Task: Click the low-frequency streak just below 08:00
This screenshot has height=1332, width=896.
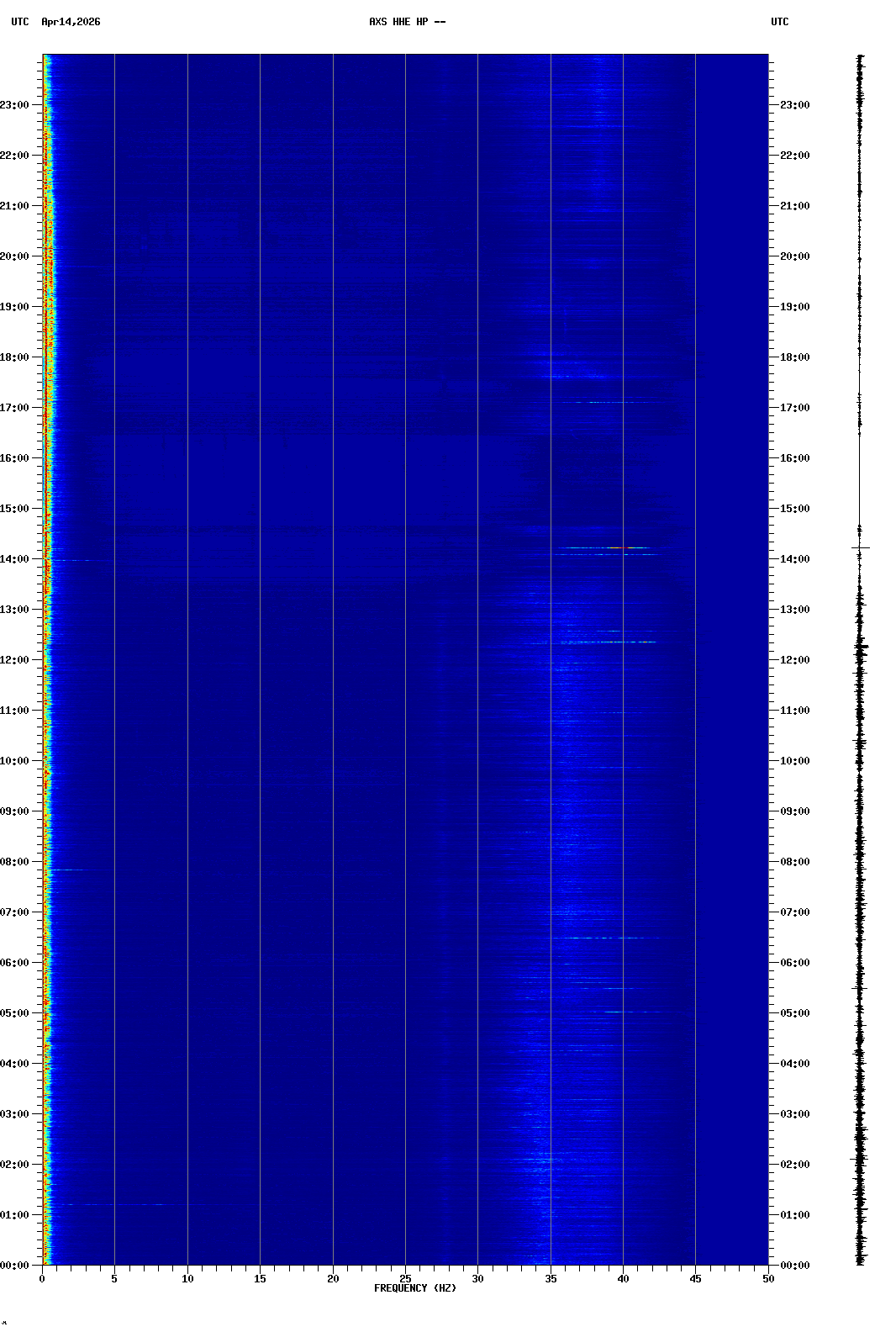Action: pyautogui.click(x=80, y=869)
